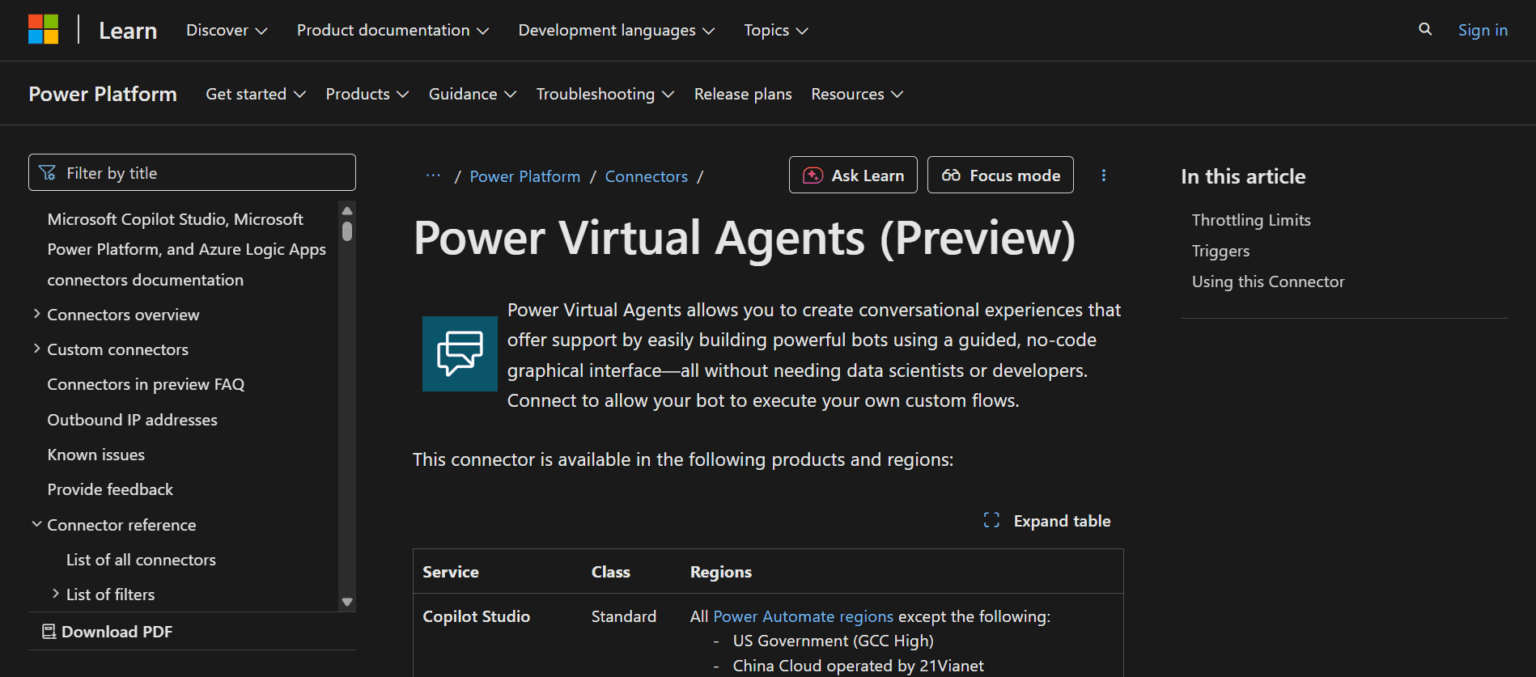1536x677 pixels.
Task: Select Release plans in the navigation
Action: [742, 93]
